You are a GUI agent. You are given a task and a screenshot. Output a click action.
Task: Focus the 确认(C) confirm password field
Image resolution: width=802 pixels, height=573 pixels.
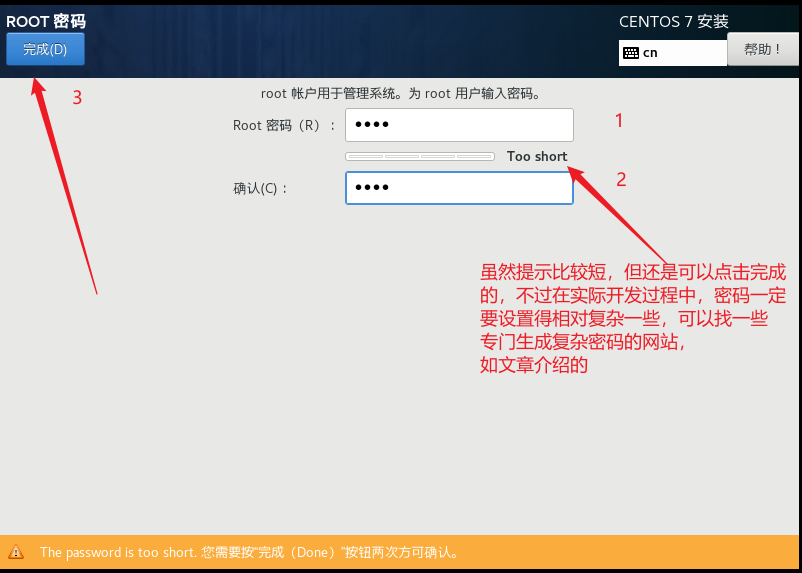tap(459, 188)
